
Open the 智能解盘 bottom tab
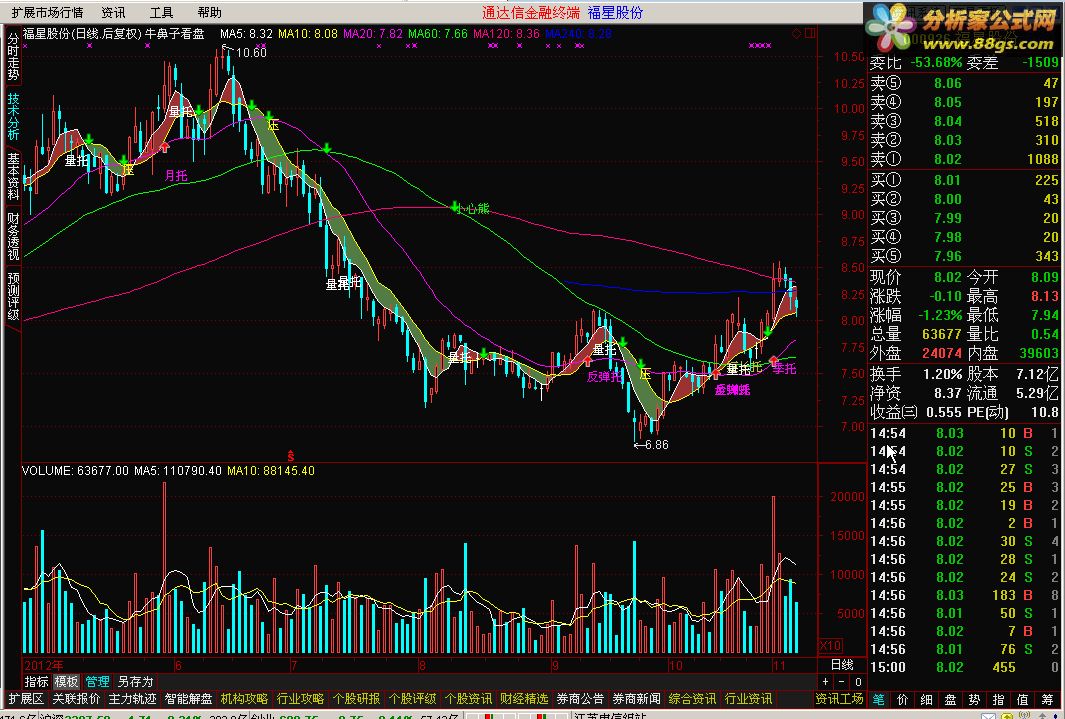click(188, 699)
